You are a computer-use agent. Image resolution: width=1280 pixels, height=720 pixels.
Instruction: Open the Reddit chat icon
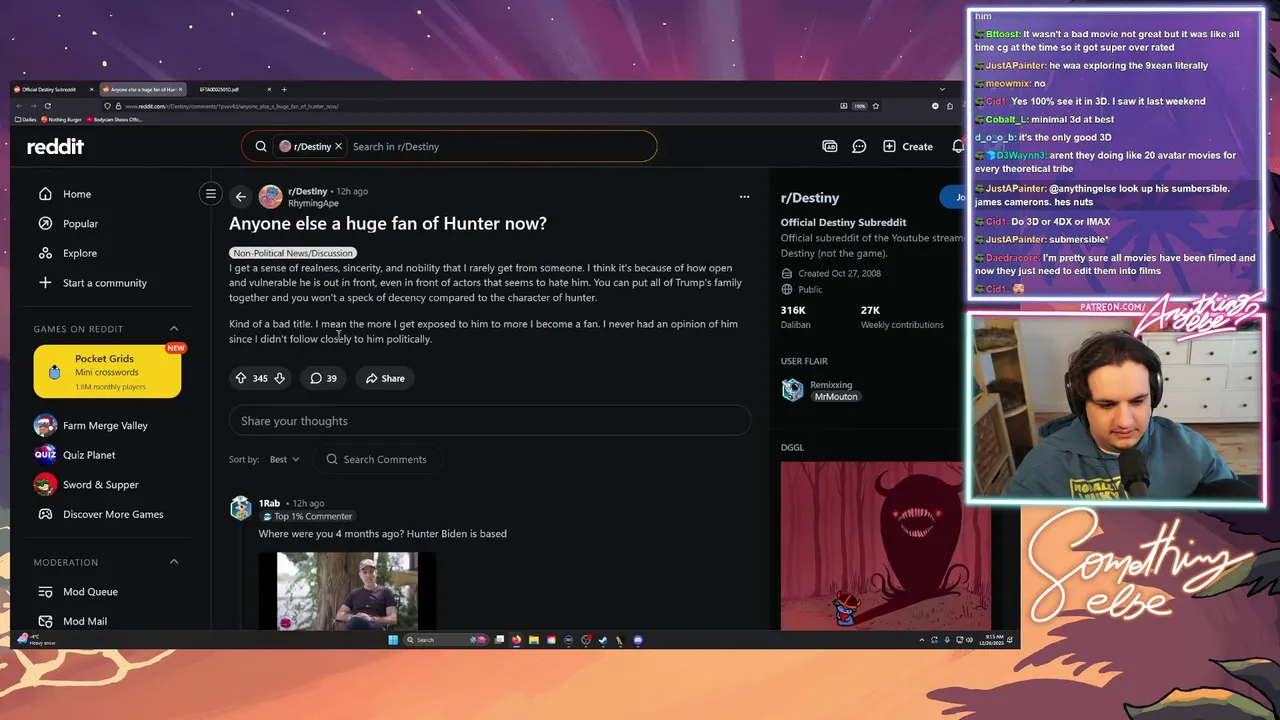click(x=859, y=146)
